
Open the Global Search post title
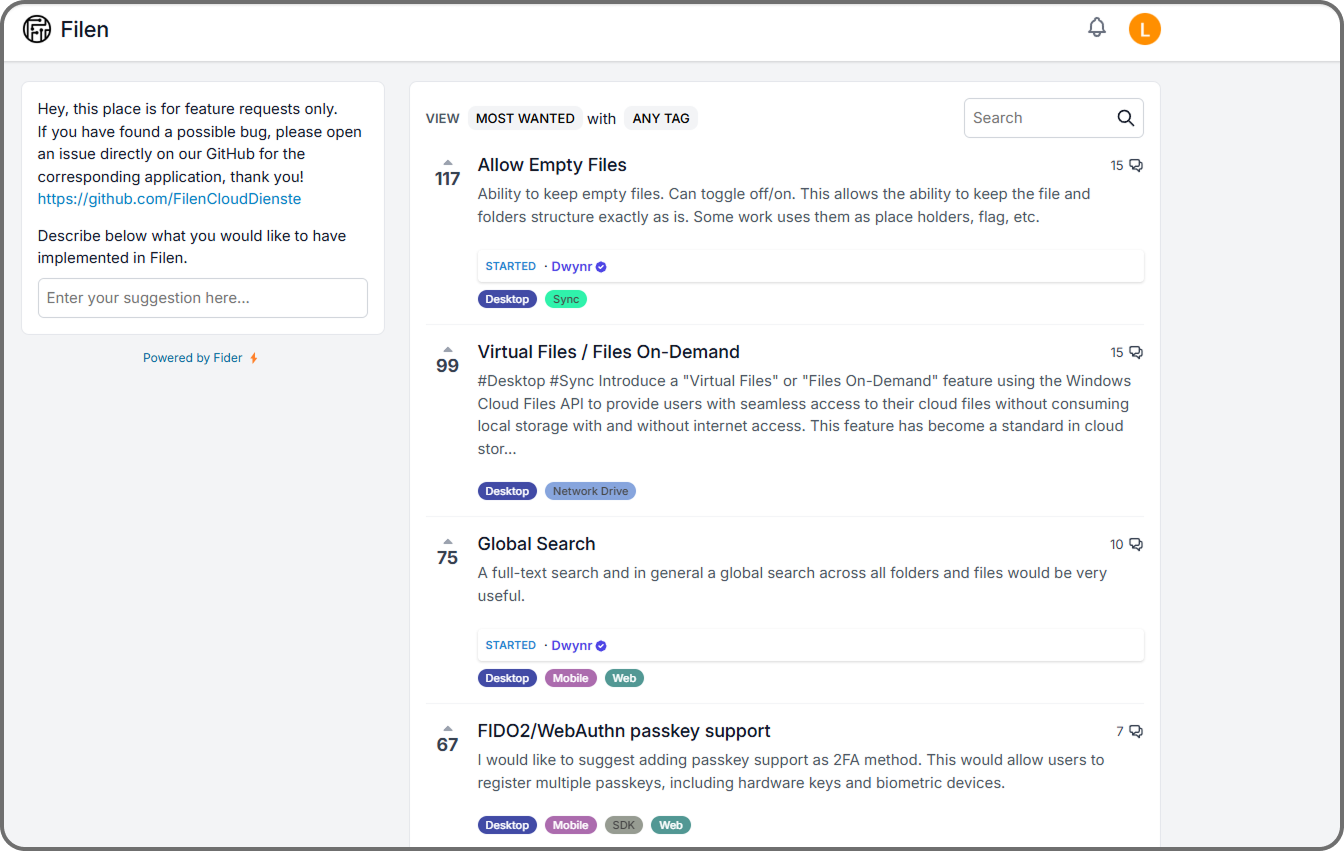[x=537, y=544]
